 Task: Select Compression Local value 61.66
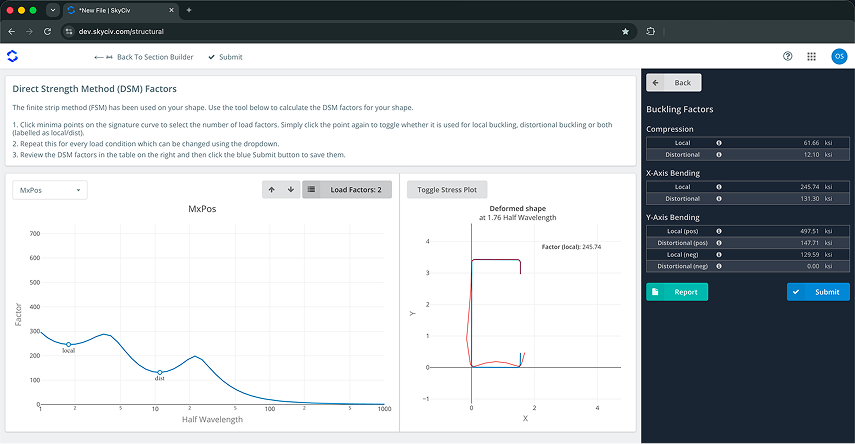(x=811, y=143)
